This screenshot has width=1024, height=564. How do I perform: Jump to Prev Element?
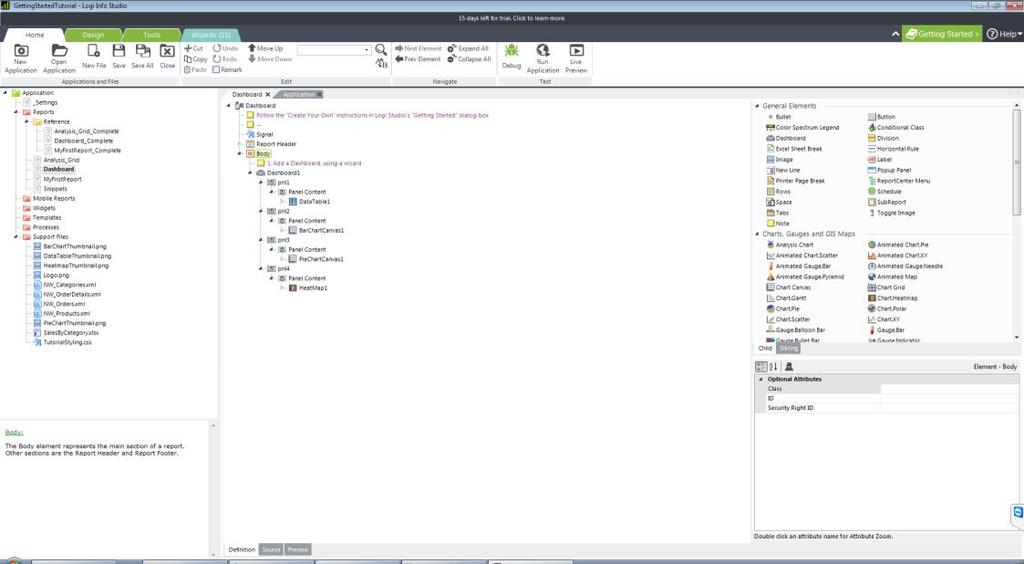[418, 59]
